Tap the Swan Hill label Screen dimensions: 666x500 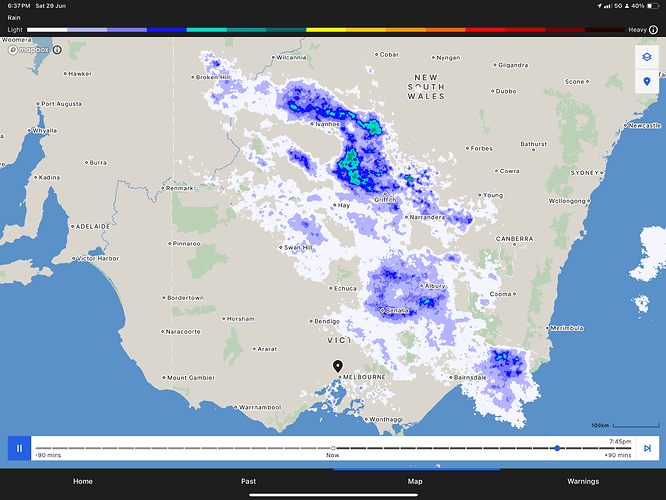(x=298, y=248)
